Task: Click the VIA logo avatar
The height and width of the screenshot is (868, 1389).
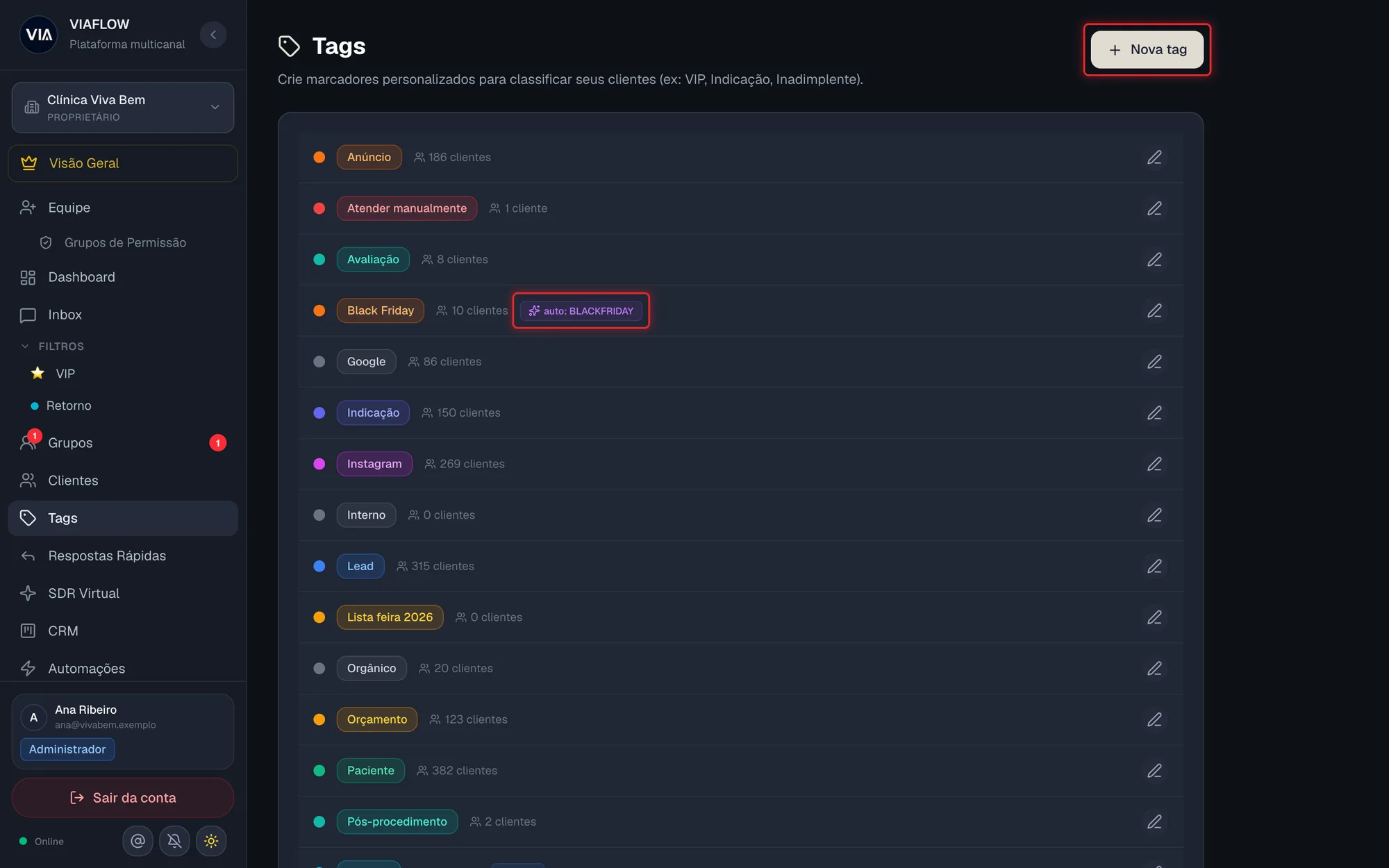Action: click(39, 35)
